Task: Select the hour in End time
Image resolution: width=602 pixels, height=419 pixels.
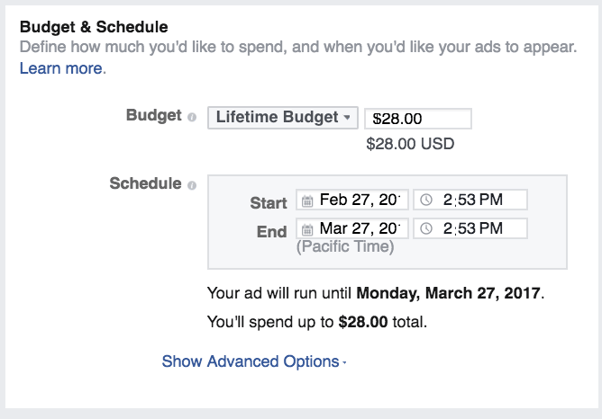Action: click(448, 228)
